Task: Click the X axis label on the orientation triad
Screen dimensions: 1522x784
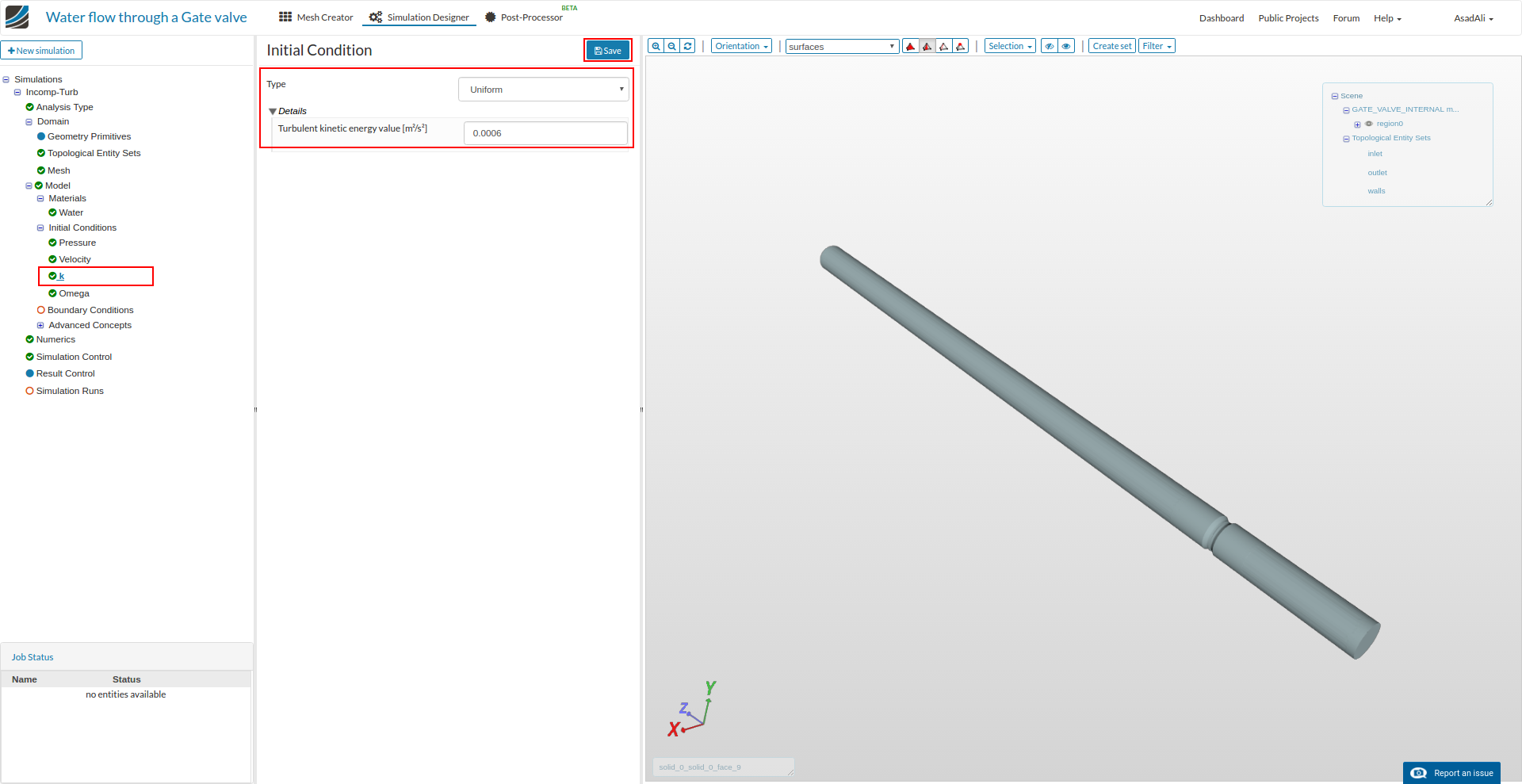Action: point(673,729)
